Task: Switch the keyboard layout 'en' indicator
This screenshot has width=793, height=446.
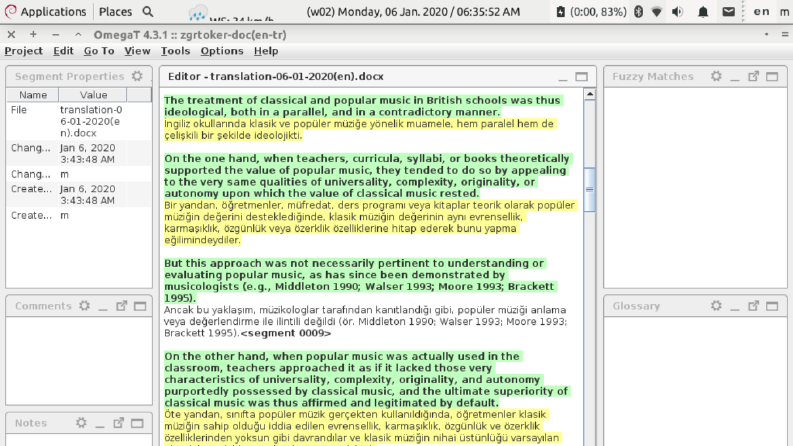Action: [x=762, y=12]
